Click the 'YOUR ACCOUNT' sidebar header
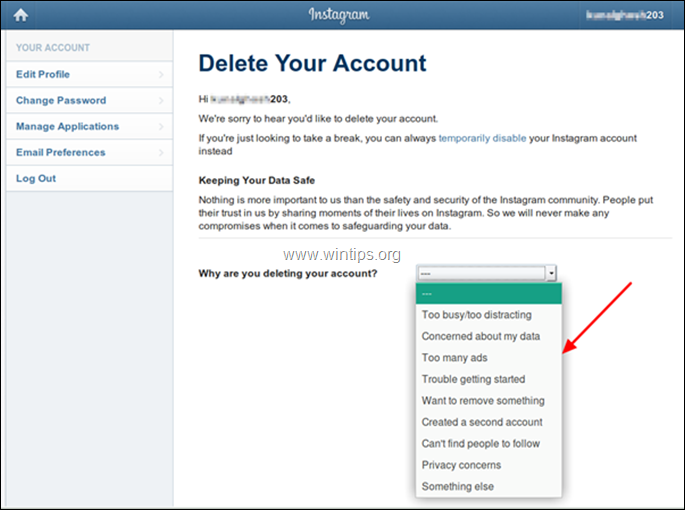The image size is (685, 510). pyautogui.click(x=53, y=48)
